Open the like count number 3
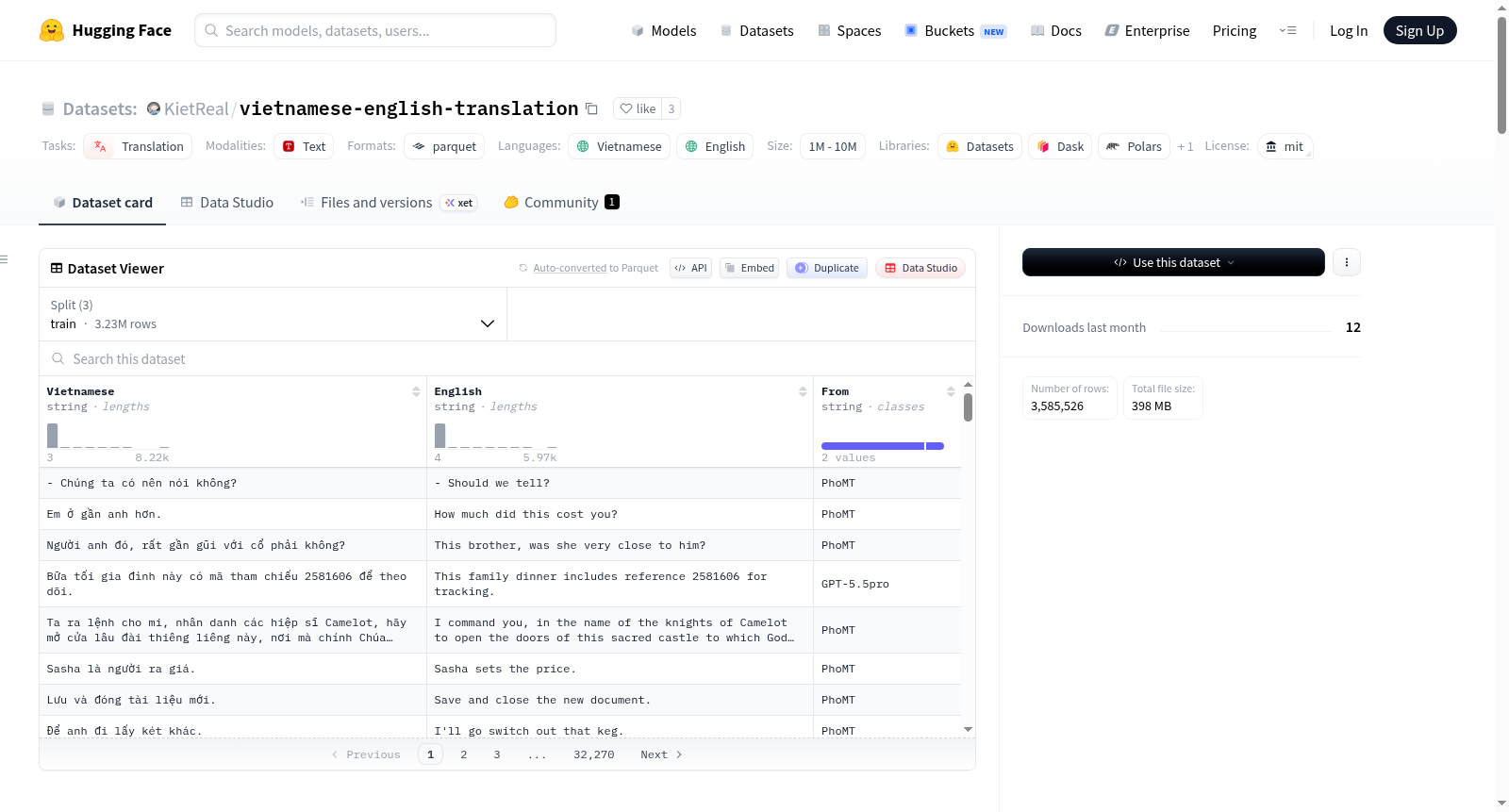Screen dimensions: 1509x812 pos(672,108)
